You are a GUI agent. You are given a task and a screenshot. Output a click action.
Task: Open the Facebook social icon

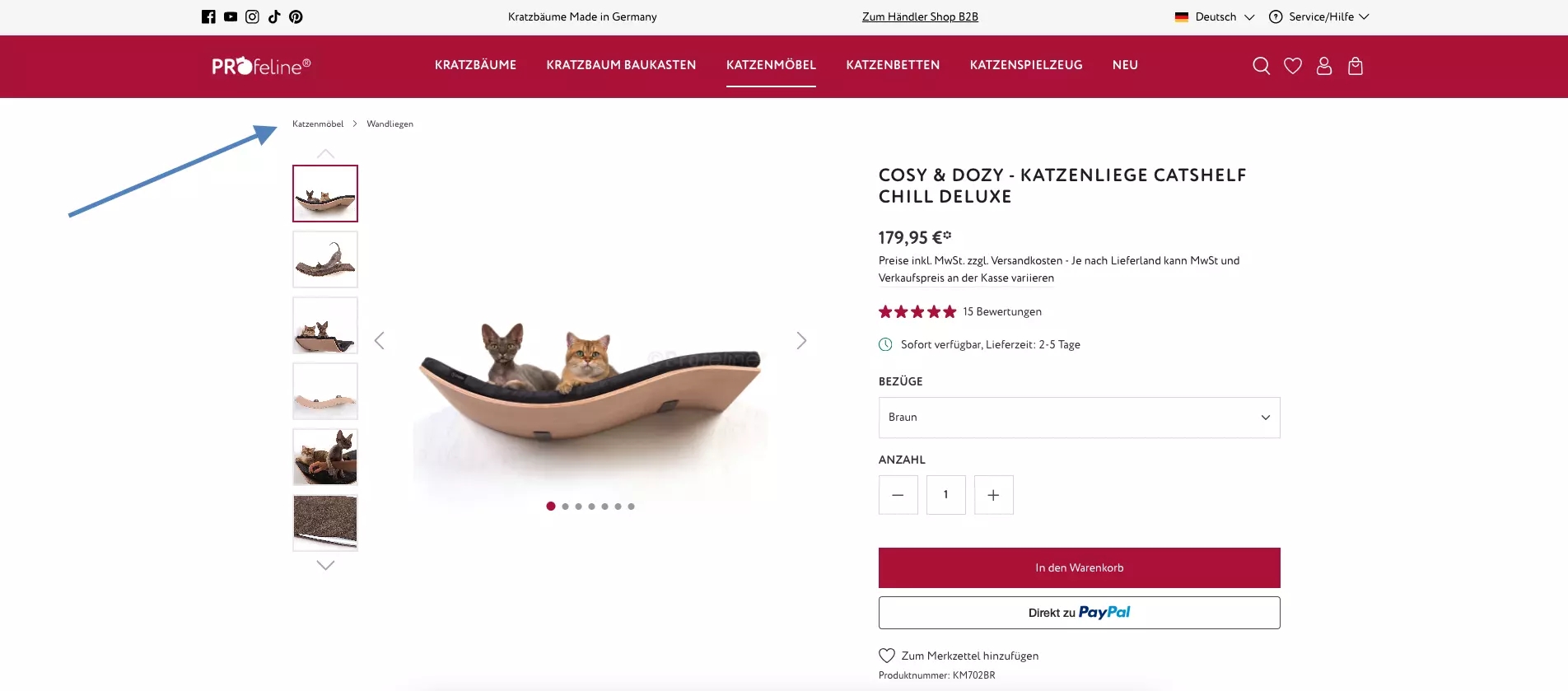pos(208,16)
